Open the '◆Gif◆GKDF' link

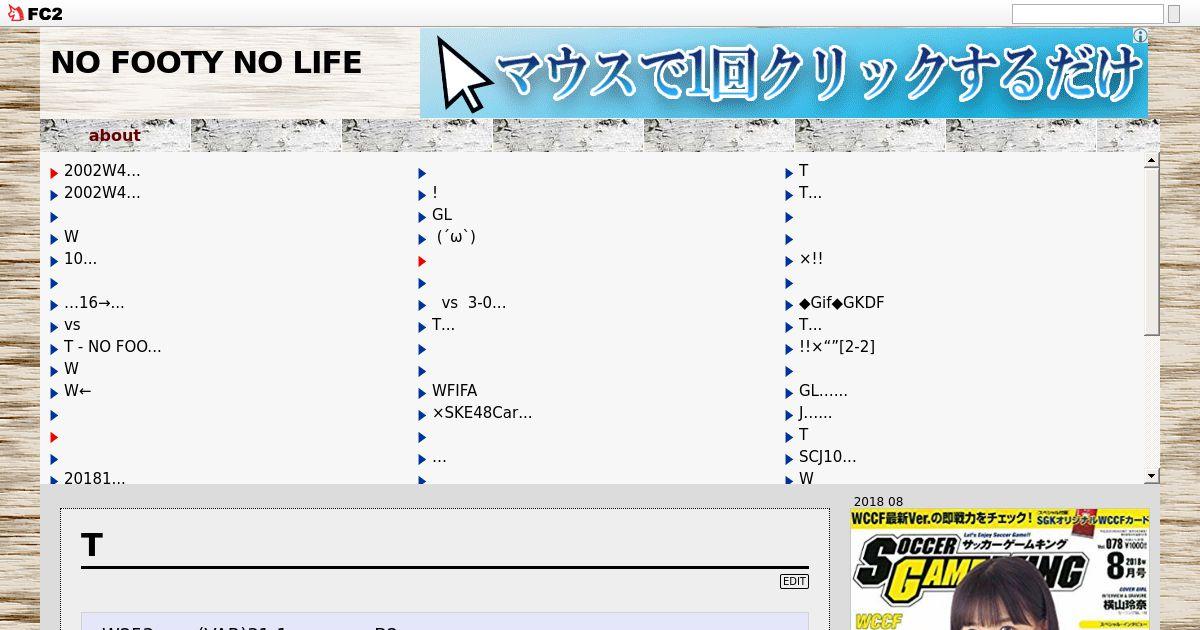[x=841, y=302]
